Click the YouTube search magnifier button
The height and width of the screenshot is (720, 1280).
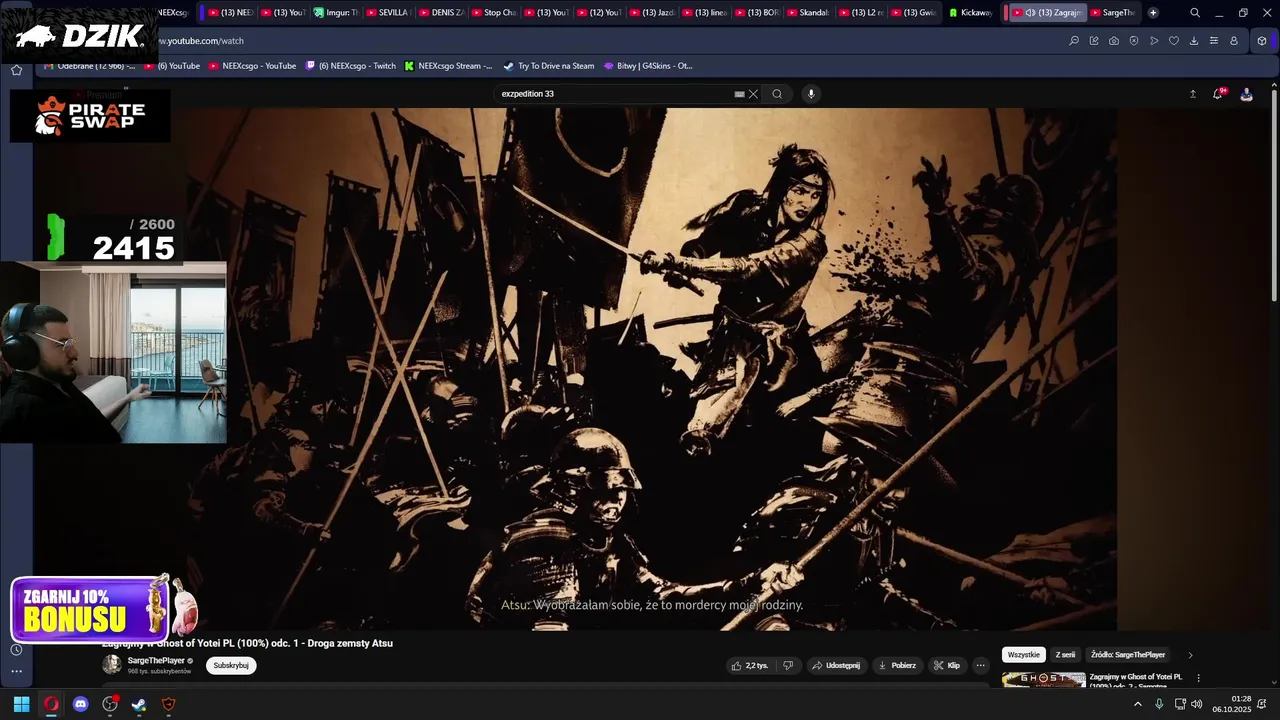(x=777, y=94)
